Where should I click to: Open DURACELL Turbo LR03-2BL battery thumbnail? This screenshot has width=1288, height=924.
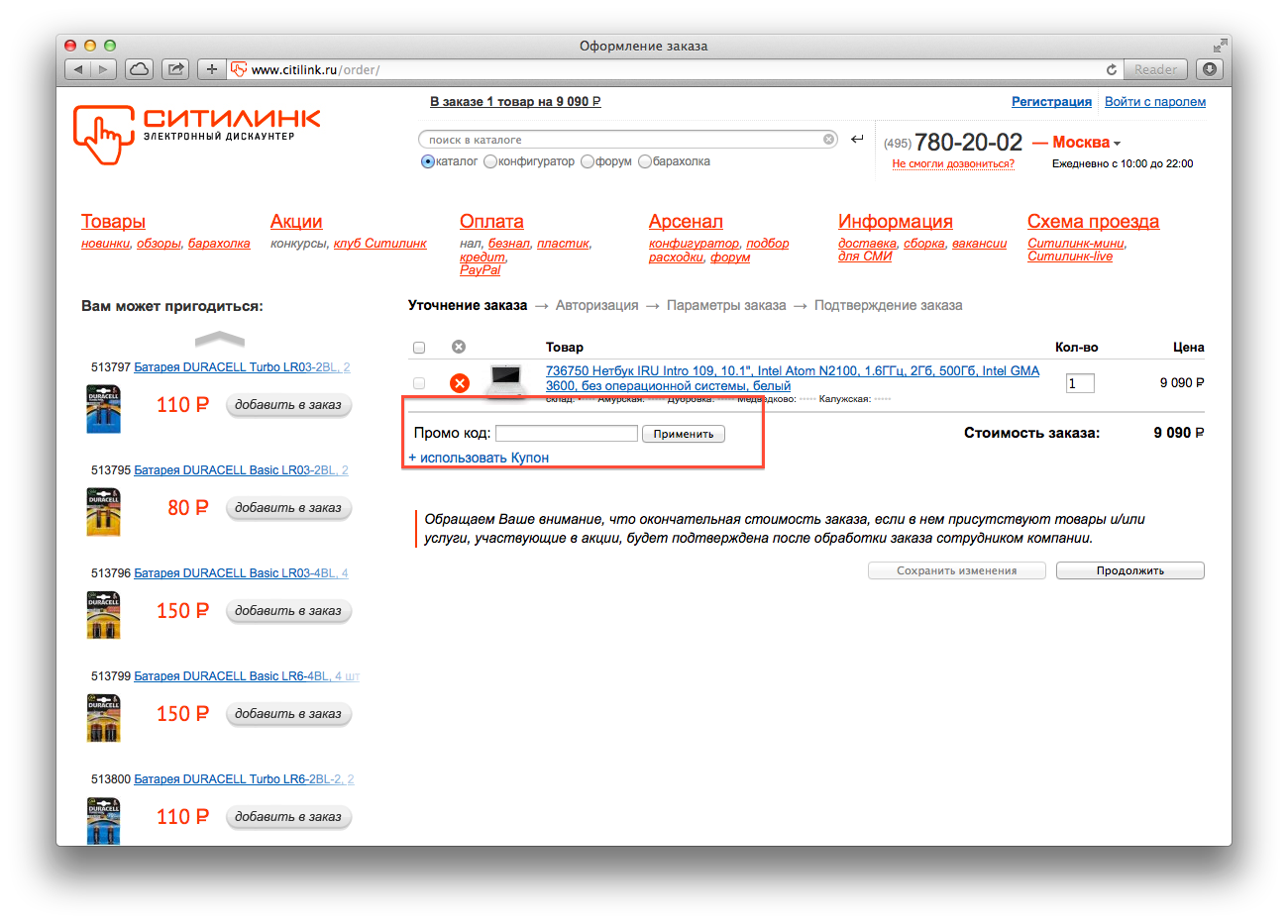pyautogui.click(x=103, y=409)
